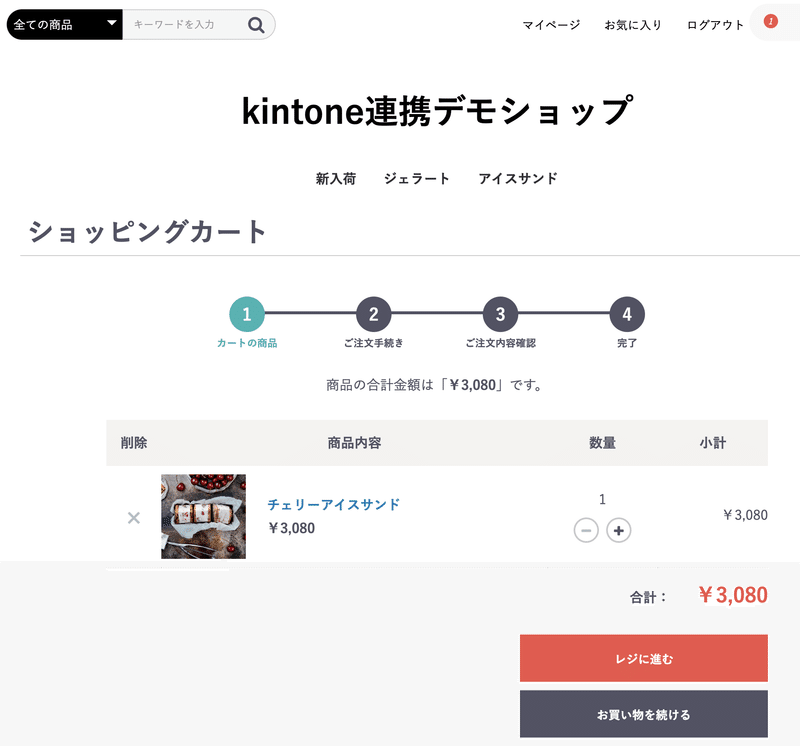Remove チェリーアイスサンド with X icon
The height and width of the screenshot is (746, 800).
[134, 518]
